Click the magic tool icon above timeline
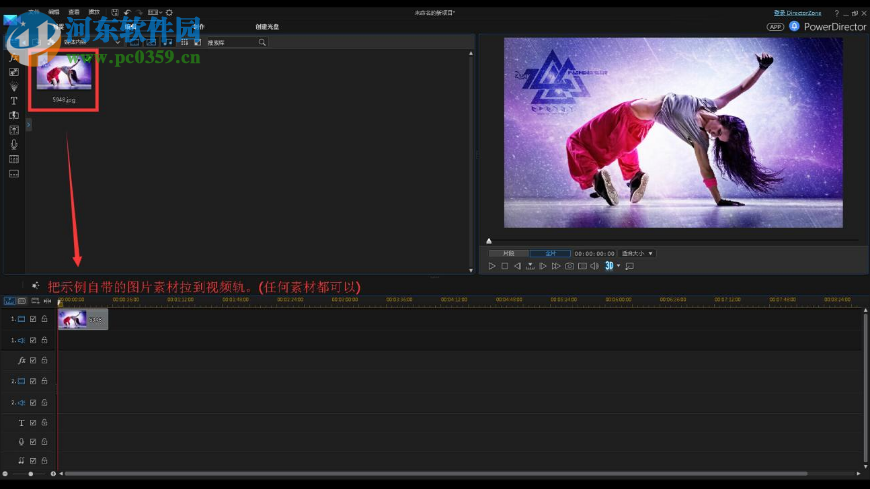Screen dimensions: 870x489 (x=36, y=285)
